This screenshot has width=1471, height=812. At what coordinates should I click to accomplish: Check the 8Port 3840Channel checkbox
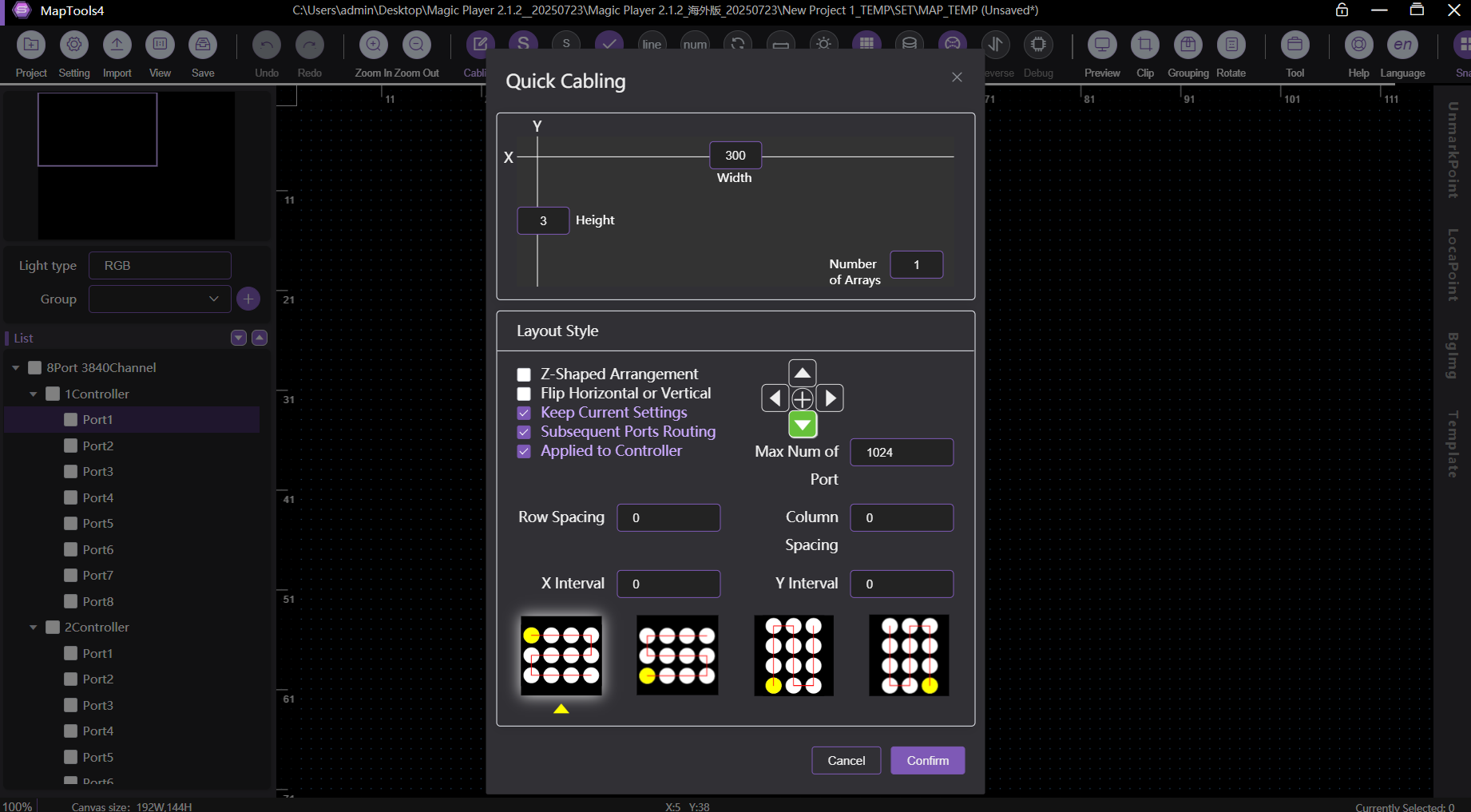(34, 367)
